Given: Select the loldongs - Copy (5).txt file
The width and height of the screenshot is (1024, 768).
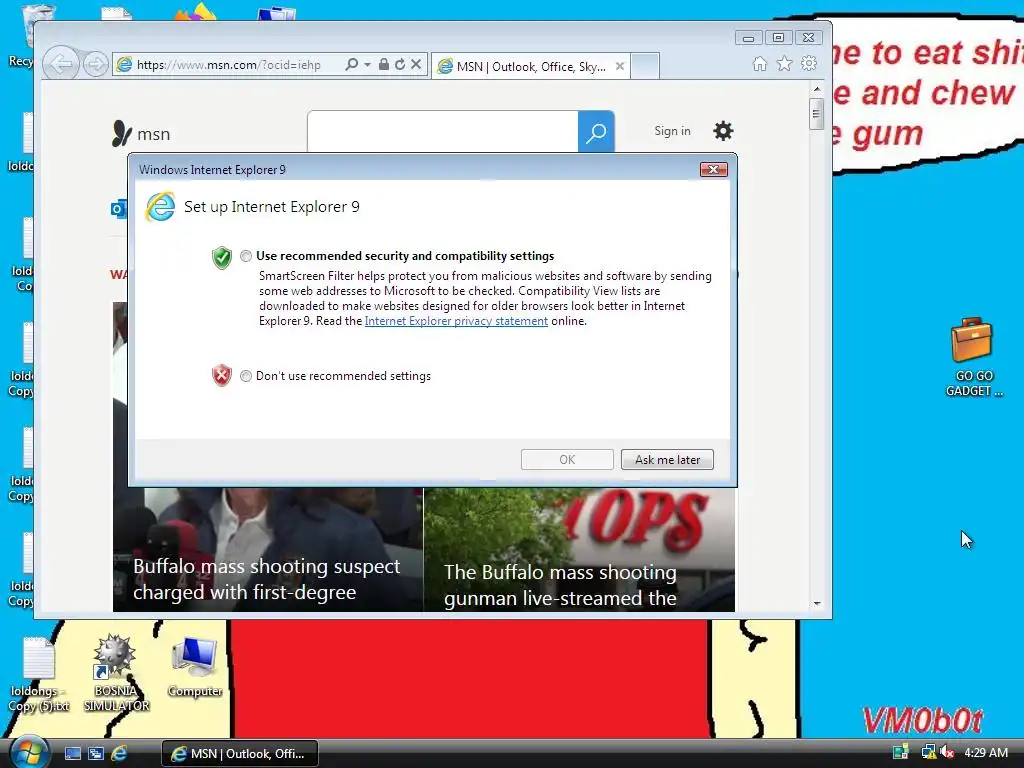Looking at the screenshot, I should click(39, 675).
